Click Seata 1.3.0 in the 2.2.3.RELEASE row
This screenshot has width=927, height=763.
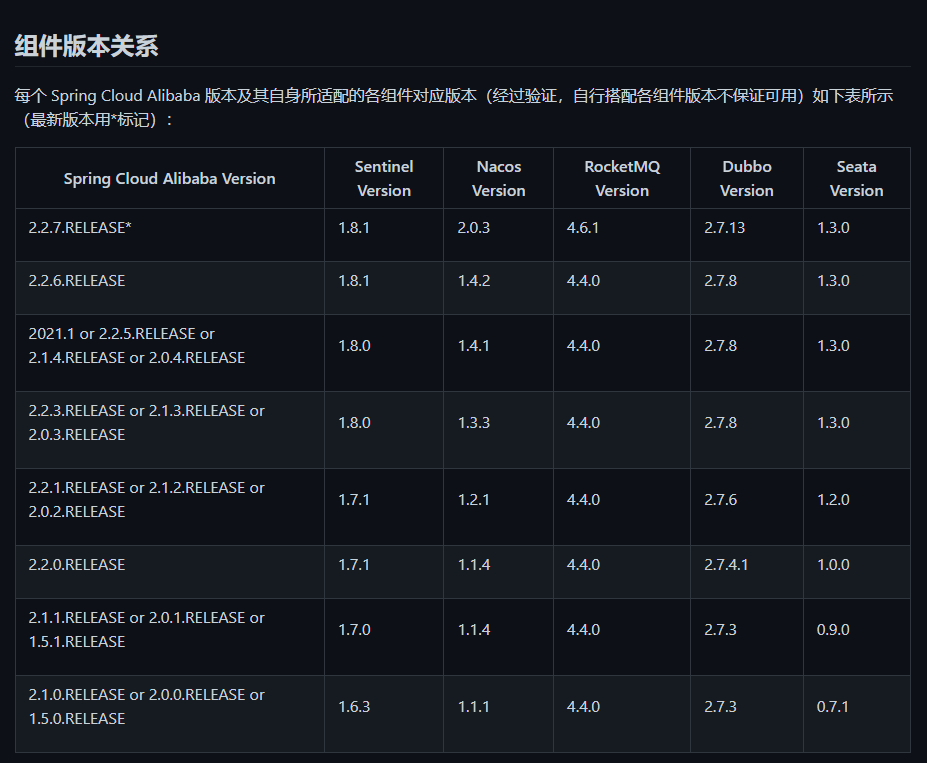point(833,423)
